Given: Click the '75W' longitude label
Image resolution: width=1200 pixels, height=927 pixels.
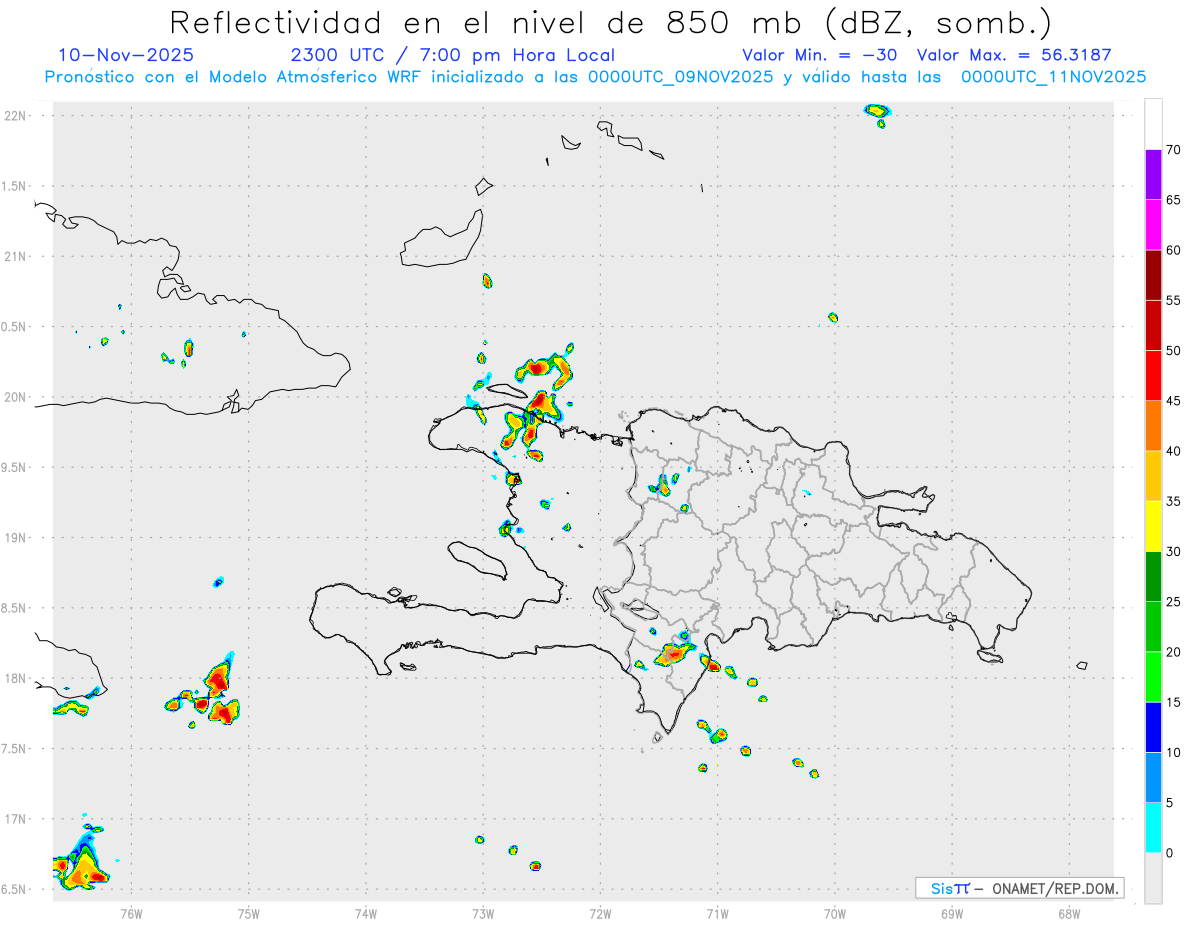Looking at the screenshot, I should tap(249, 912).
